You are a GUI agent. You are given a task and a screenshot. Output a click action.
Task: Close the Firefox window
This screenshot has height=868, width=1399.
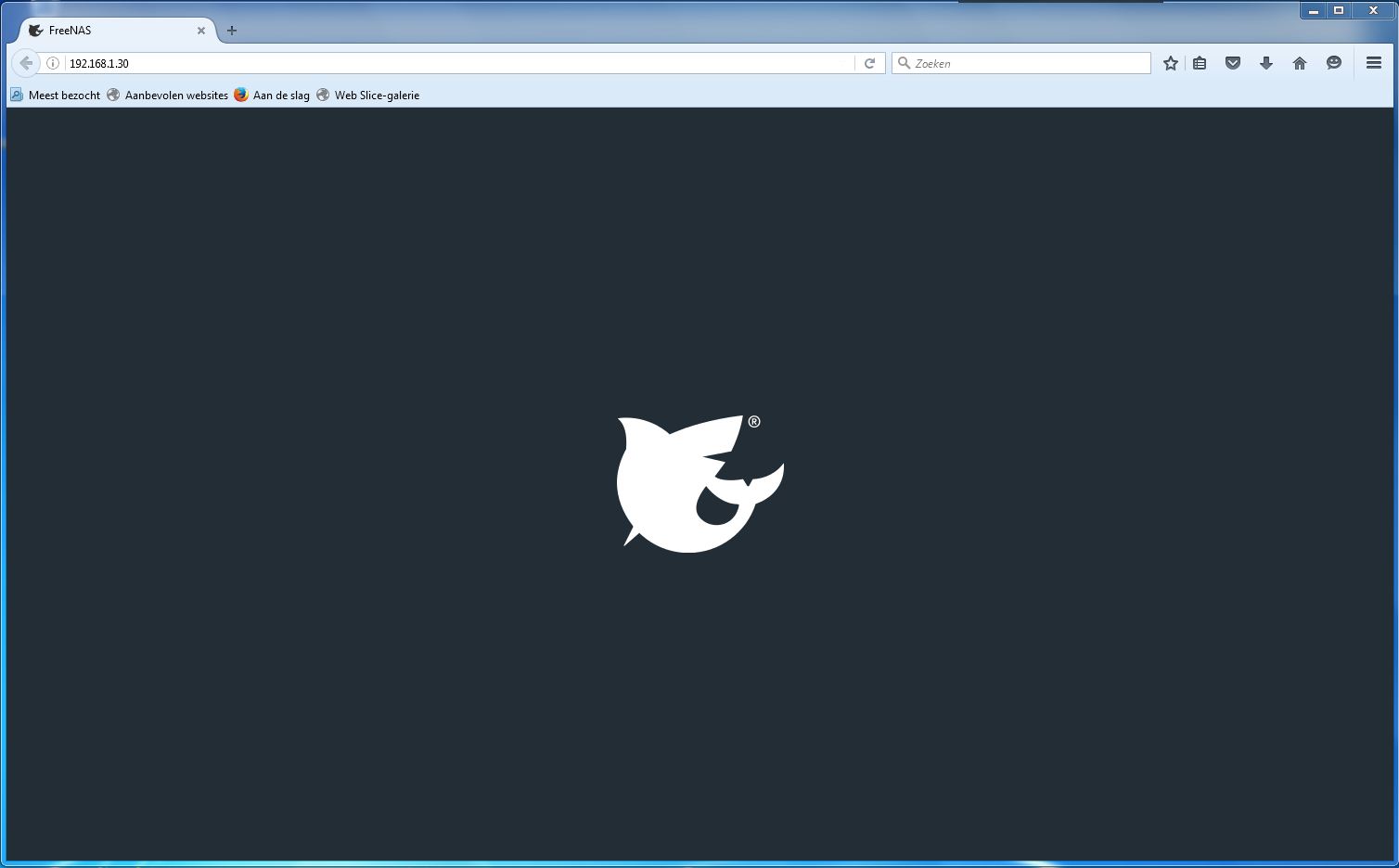click(x=1373, y=10)
